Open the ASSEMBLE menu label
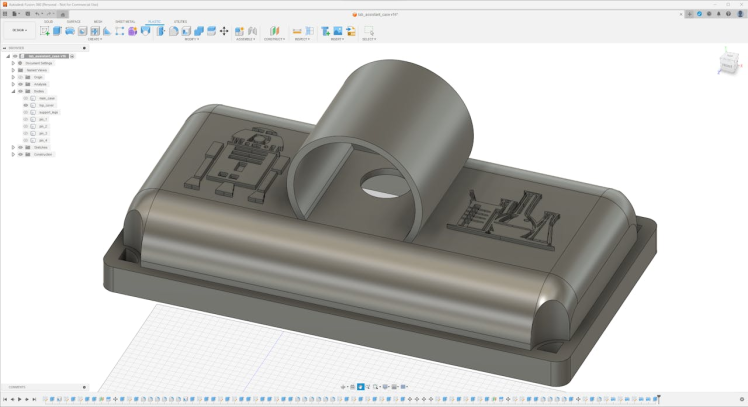 coord(245,39)
